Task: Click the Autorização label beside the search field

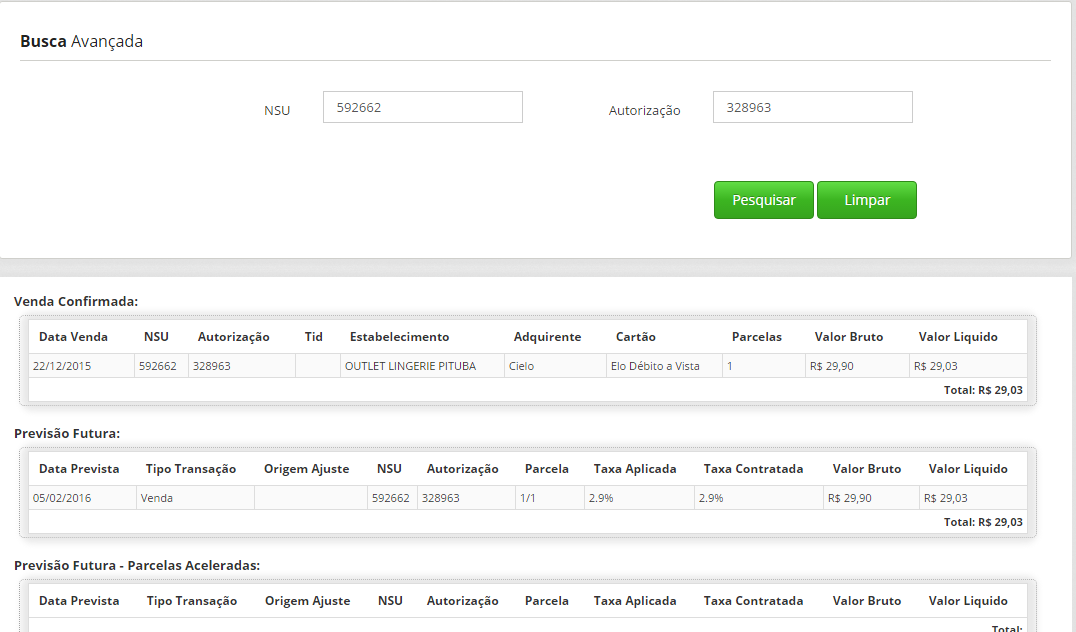Action: tap(644, 110)
